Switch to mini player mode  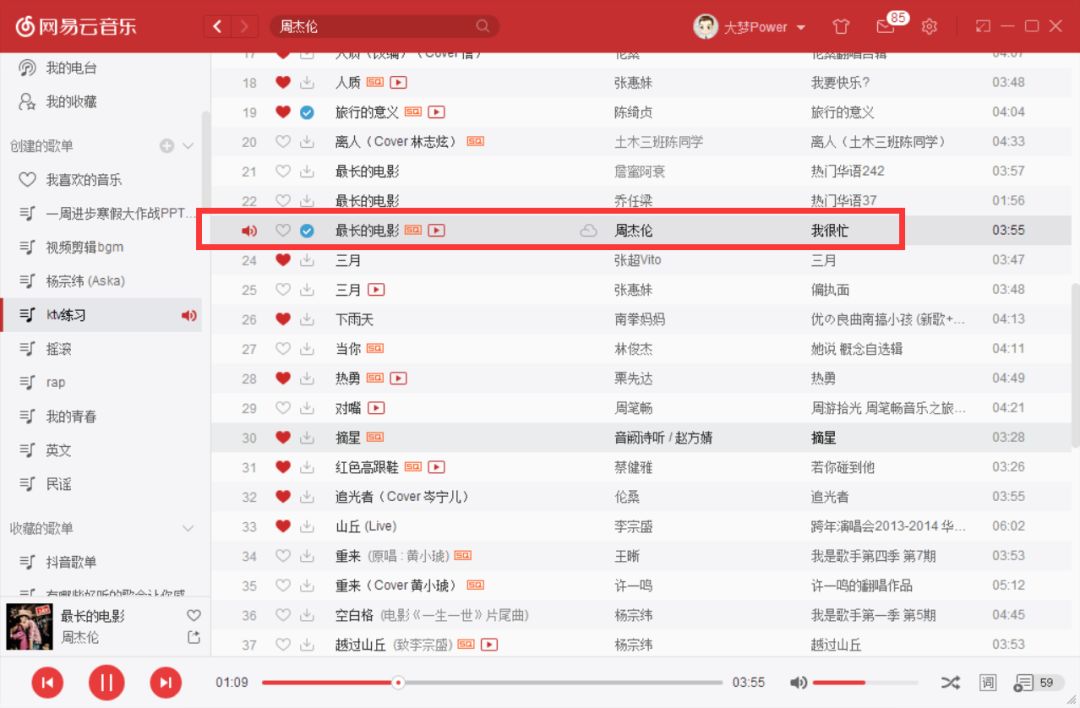(984, 26)
